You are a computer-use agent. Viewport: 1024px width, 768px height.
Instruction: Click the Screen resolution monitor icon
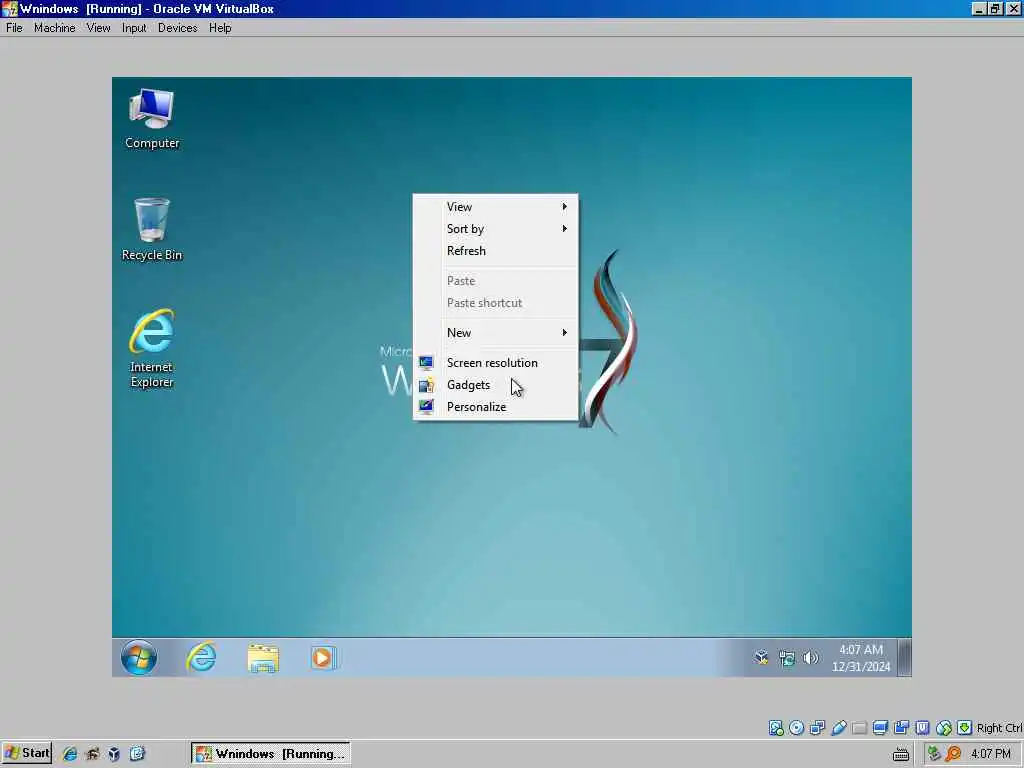pos(426,362)
